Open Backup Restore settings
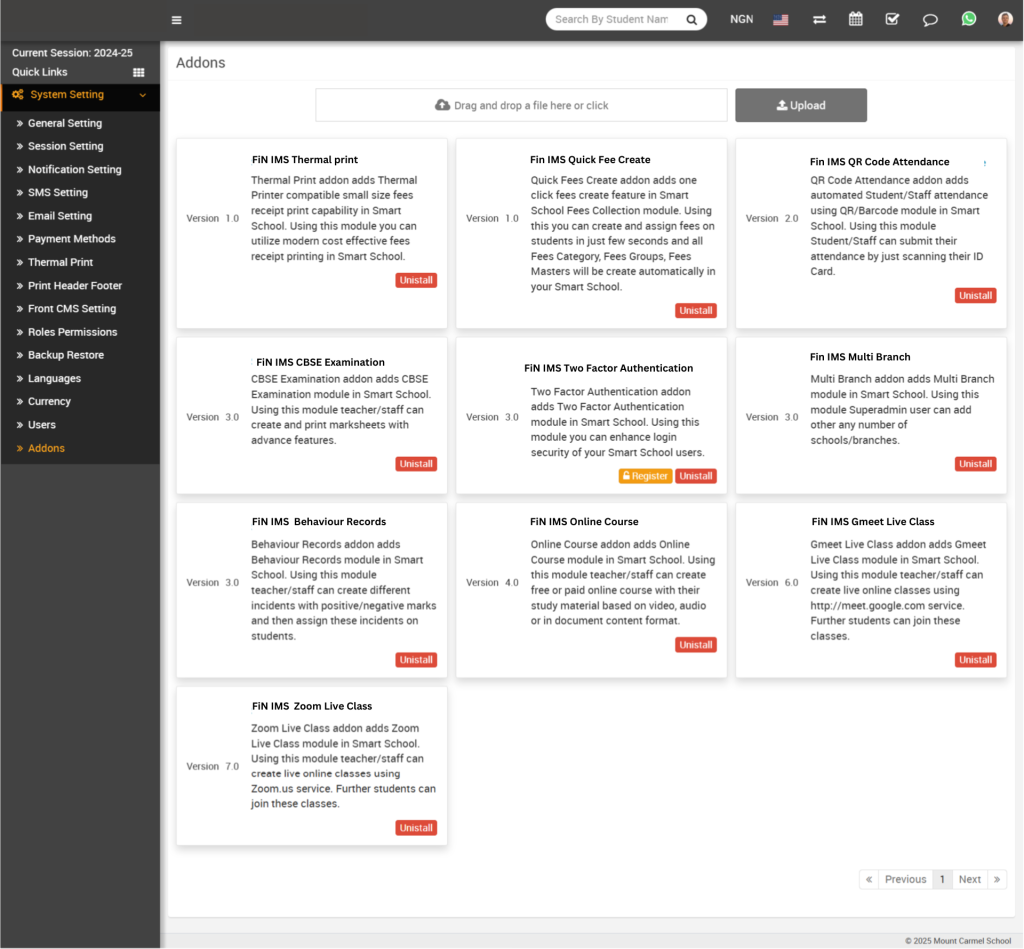Screen dimensions: 1024x949 click(x=65, y=355)
